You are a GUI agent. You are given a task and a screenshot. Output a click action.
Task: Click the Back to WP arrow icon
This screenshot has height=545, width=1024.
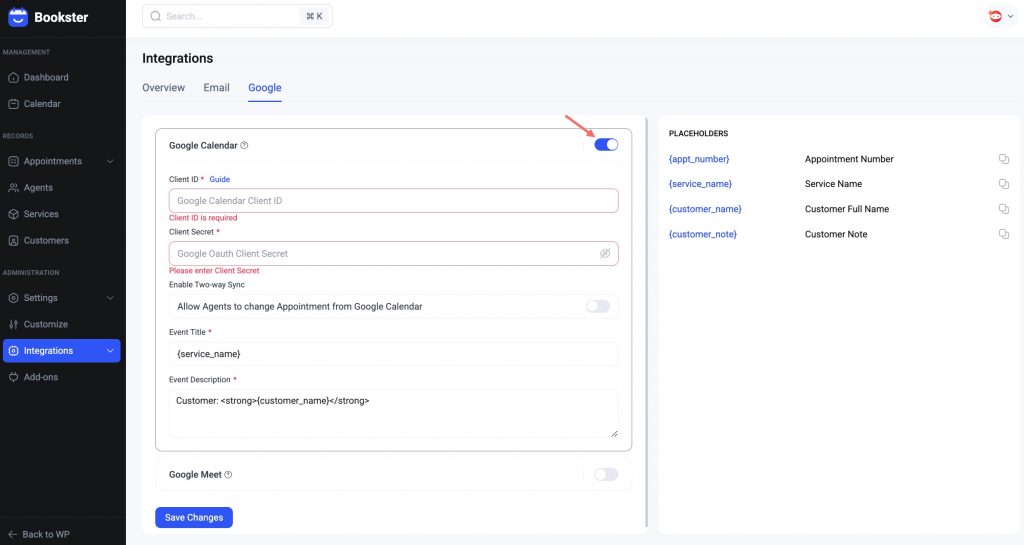(x=13, y=534)
